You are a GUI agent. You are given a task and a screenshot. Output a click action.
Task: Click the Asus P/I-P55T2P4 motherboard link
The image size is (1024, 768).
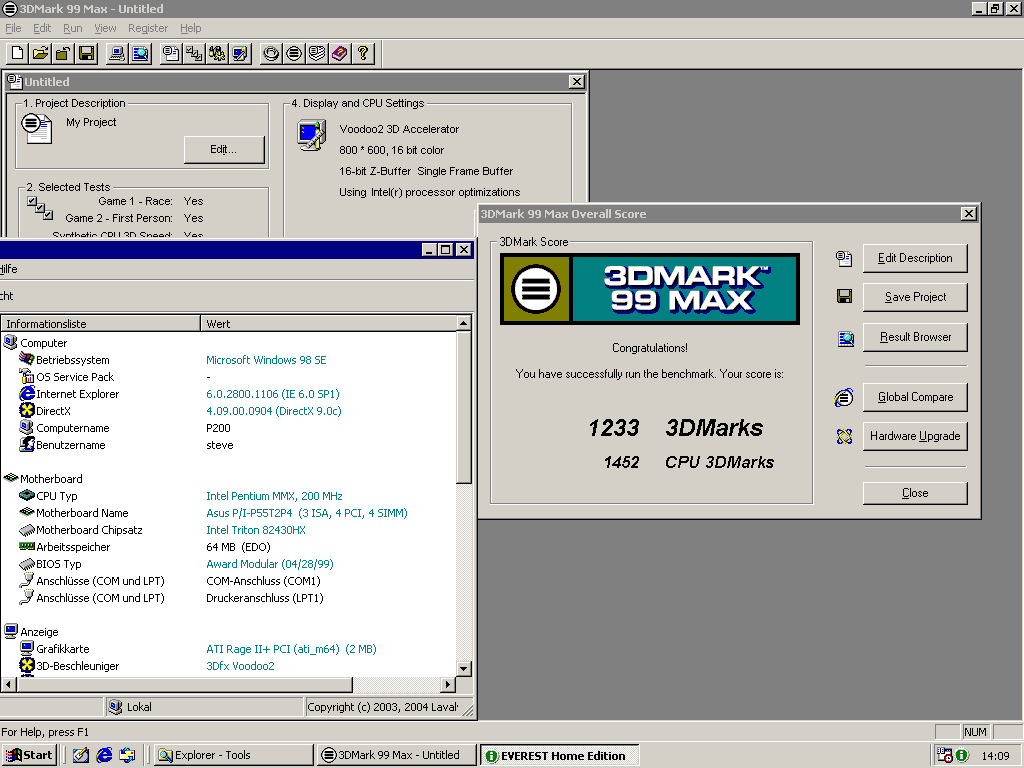coord(307,513)
